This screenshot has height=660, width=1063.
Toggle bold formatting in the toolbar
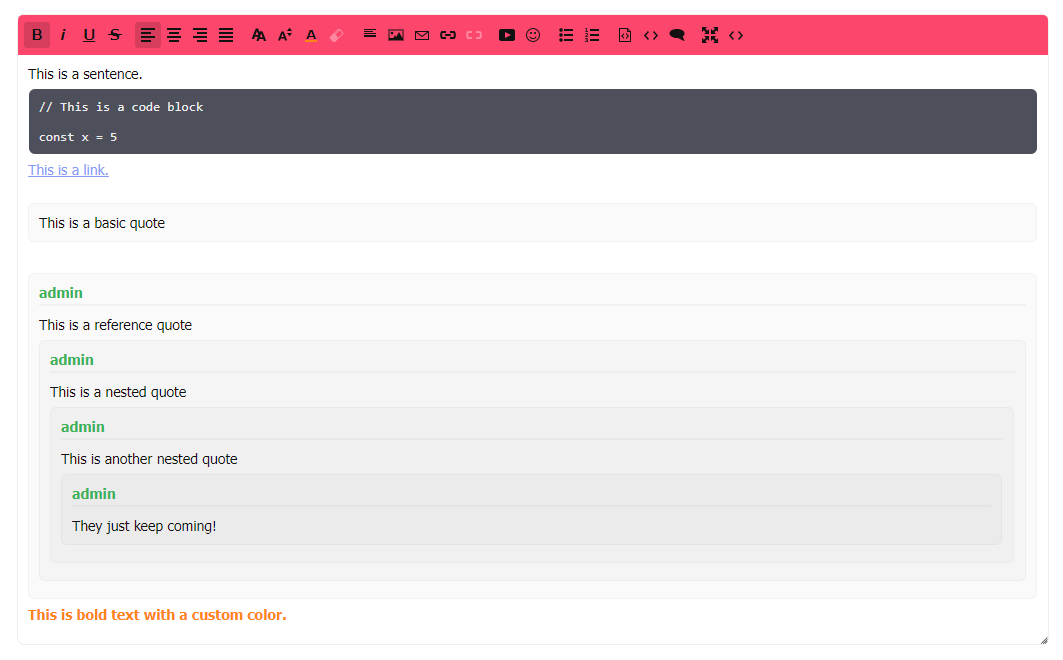click(37, 35)
